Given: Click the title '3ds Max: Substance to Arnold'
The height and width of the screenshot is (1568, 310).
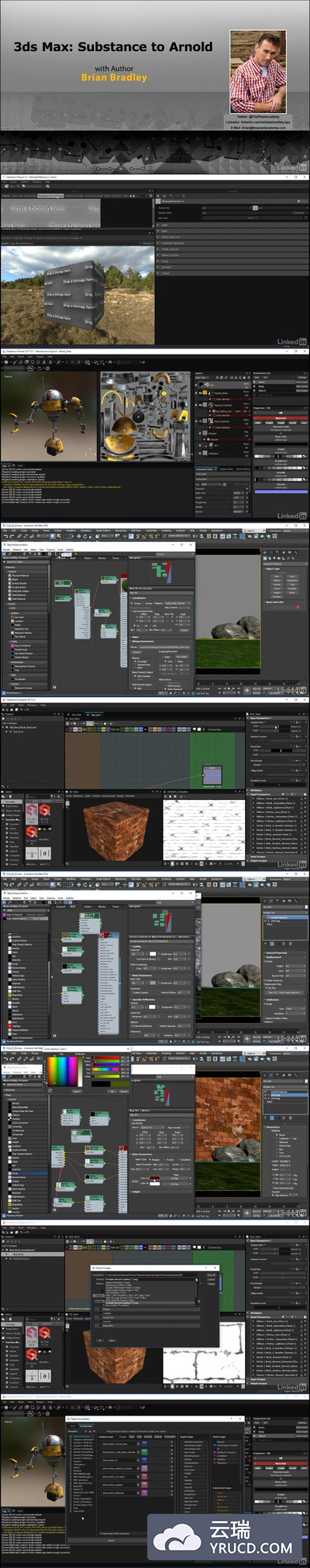Looking at the screenshot, I should tap(113, 46).
